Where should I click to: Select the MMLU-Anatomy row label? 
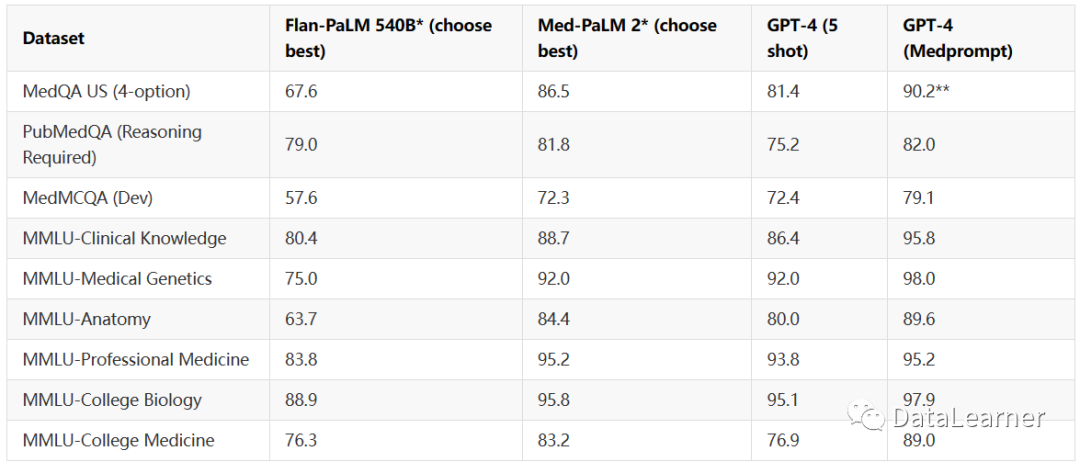tap(86, 319)
